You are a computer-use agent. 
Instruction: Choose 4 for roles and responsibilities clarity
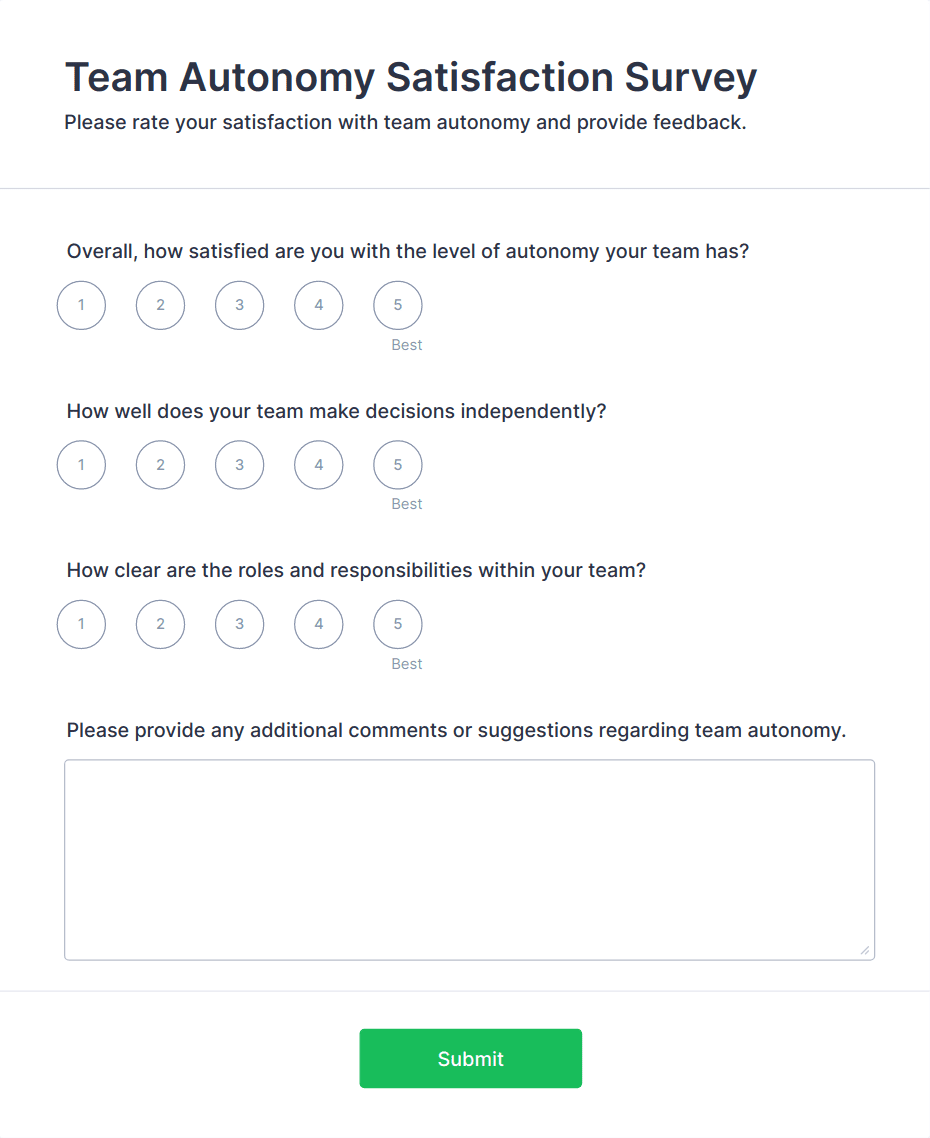[x=319, y=625]
